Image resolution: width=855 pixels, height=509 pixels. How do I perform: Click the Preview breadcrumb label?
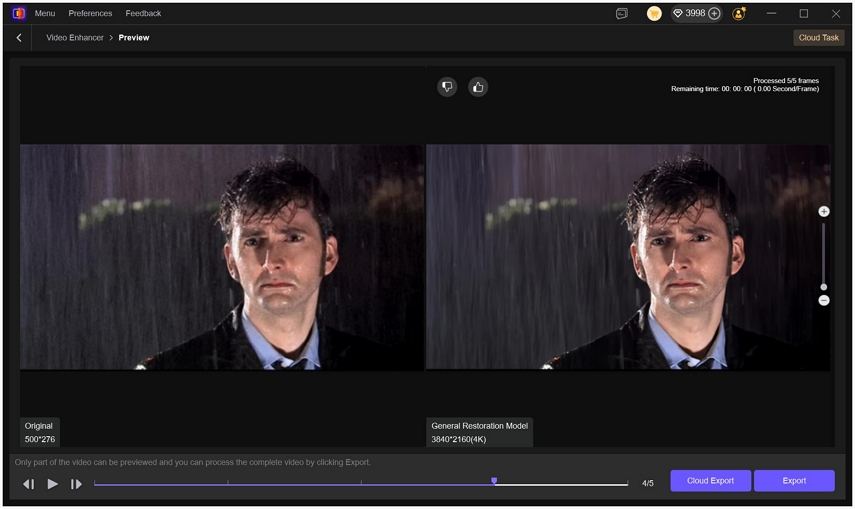[134, 38]
